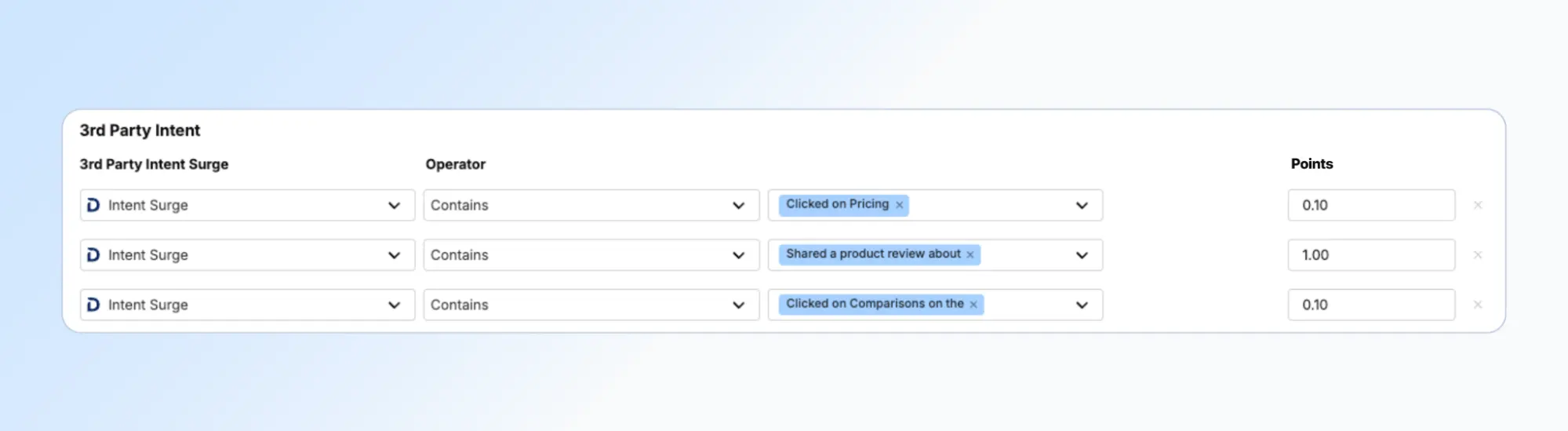Click the third row Points field showing 0.10
The image size is (1568, 431).
pyautogui.click(x=1370, y=305)
